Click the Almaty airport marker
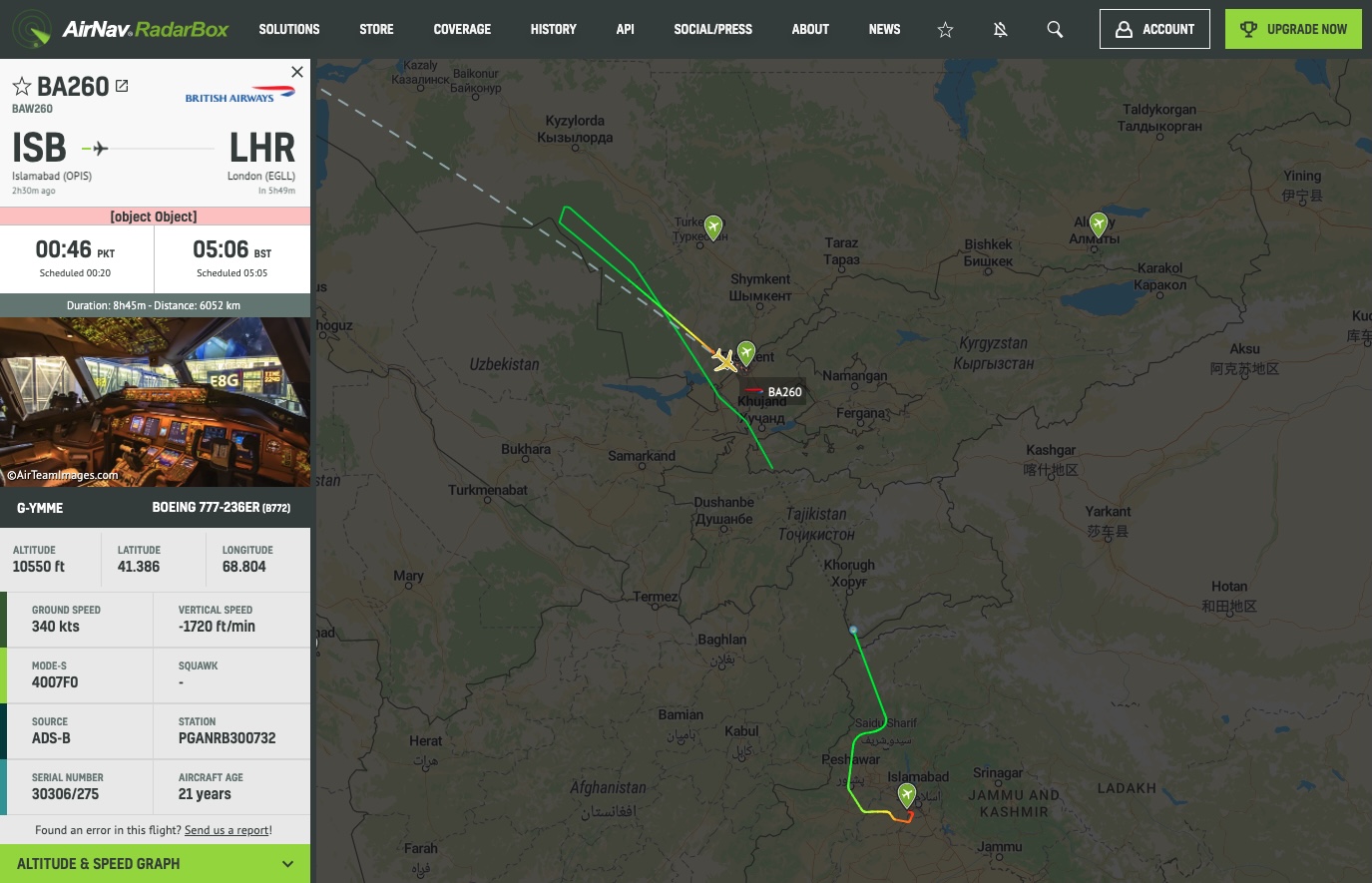The image size is (1372, 883). coord(1099,223)
